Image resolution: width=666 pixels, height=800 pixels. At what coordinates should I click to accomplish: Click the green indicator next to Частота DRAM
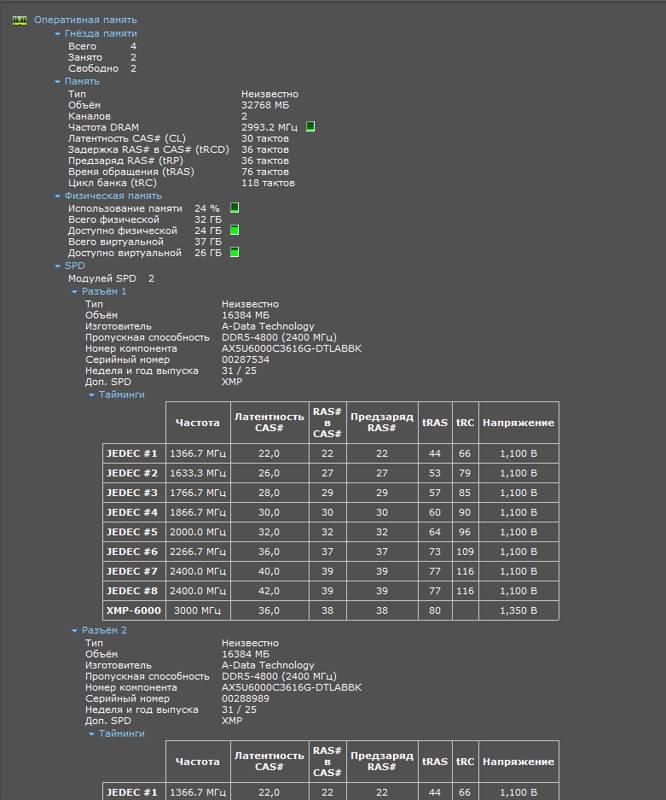(x=310, y=127)
